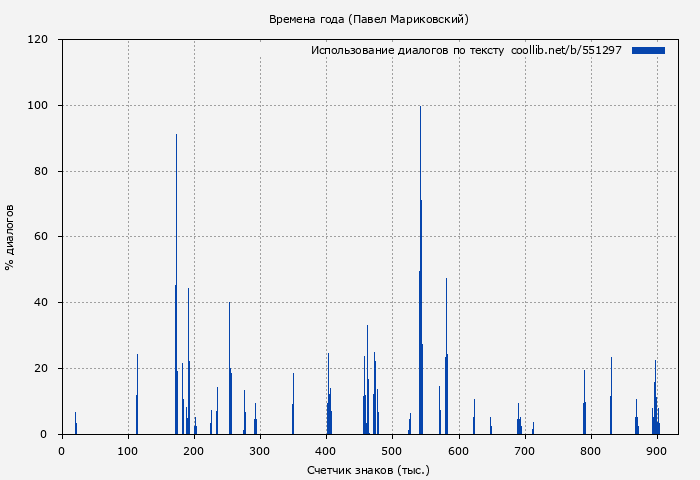Viewport: 700px width, 480px height.
Task: Select the tallest bar reaching 100%
Action: click(x=420, y=270)
